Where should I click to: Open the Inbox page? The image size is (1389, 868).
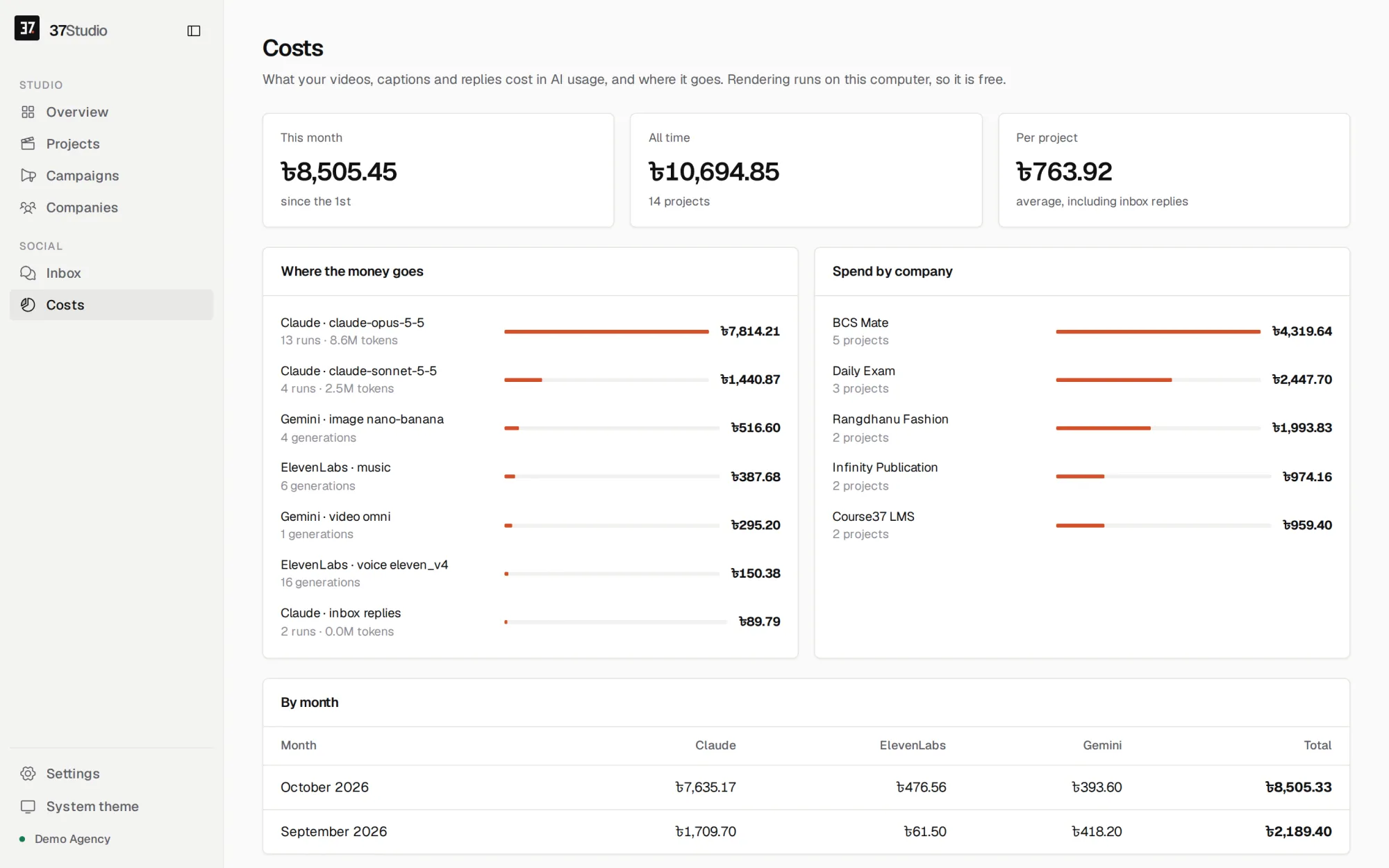tap(111, 273)
